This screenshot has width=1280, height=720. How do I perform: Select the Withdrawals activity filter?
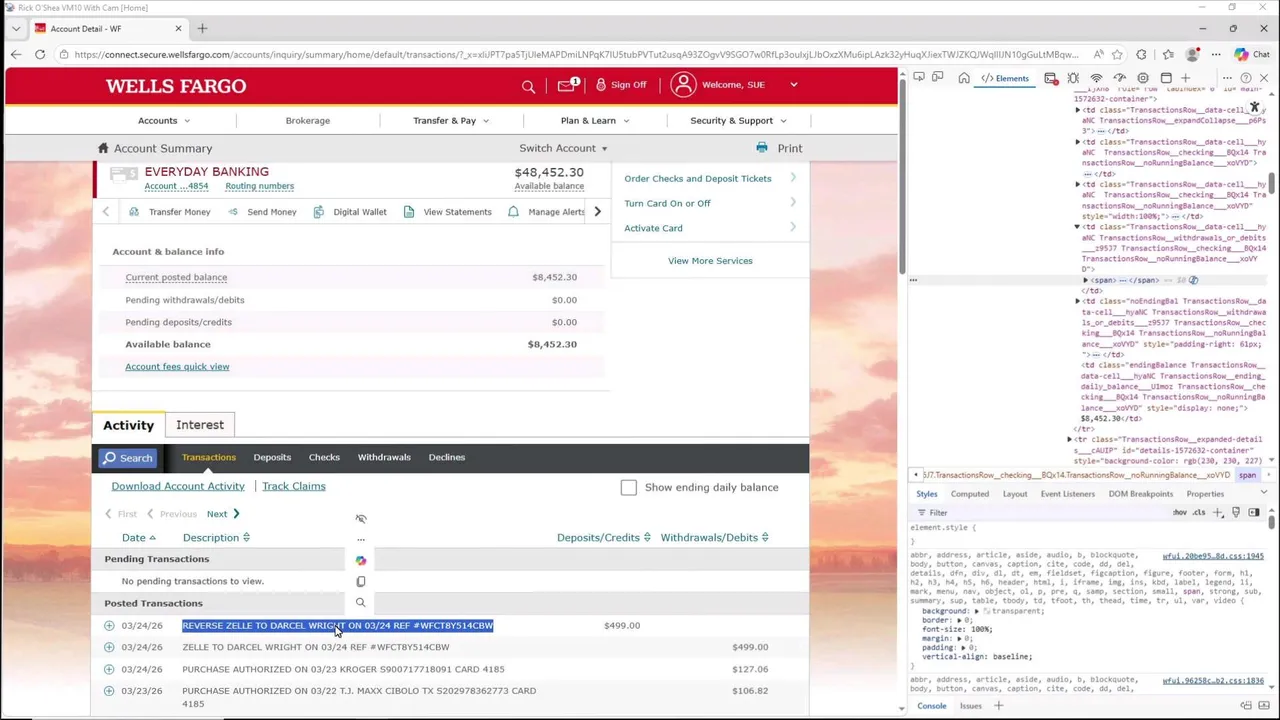point(384,457)
